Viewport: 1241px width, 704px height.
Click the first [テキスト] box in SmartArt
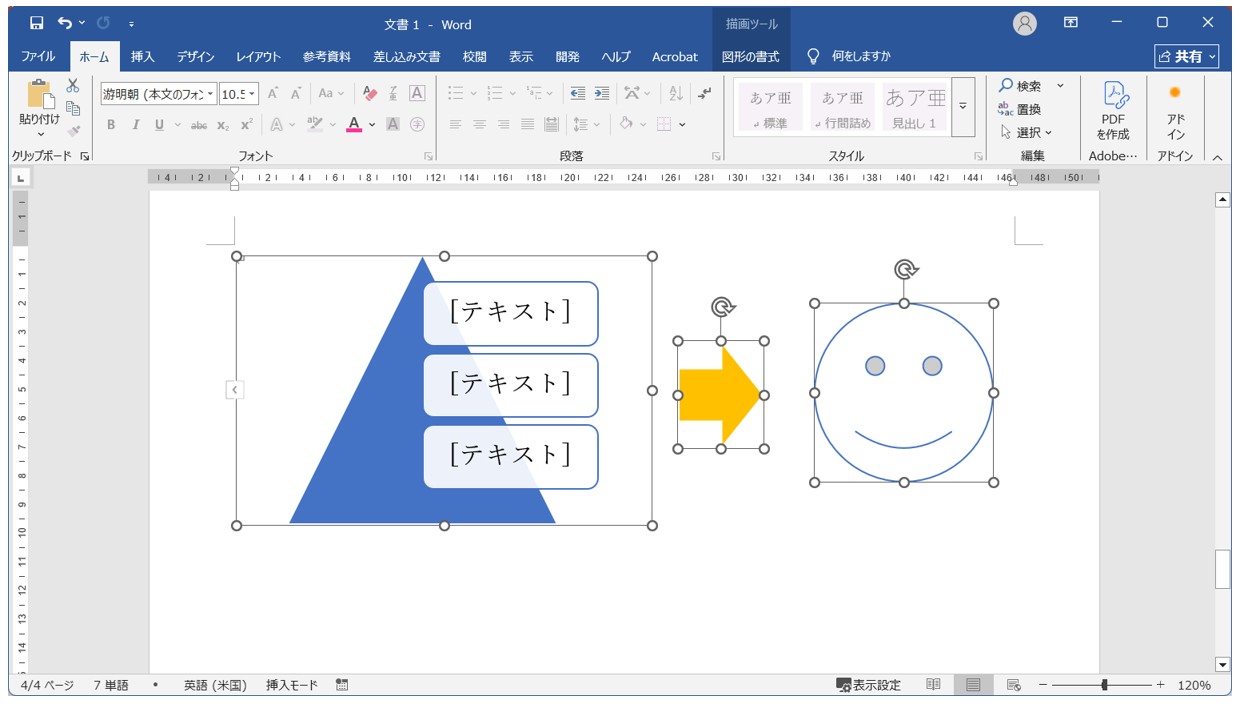(x=510, y=313)
